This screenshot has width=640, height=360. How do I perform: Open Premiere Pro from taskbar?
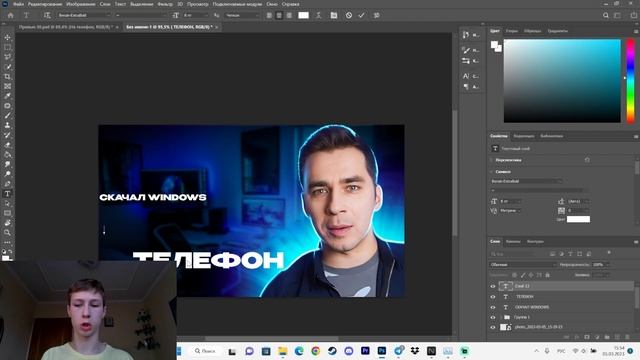(365, 351)
